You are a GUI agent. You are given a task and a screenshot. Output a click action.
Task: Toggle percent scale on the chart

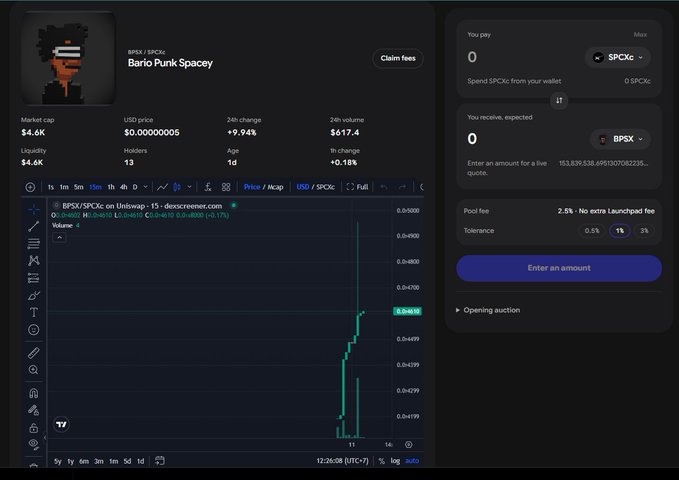pyautogui.click(x=382, y=461)
